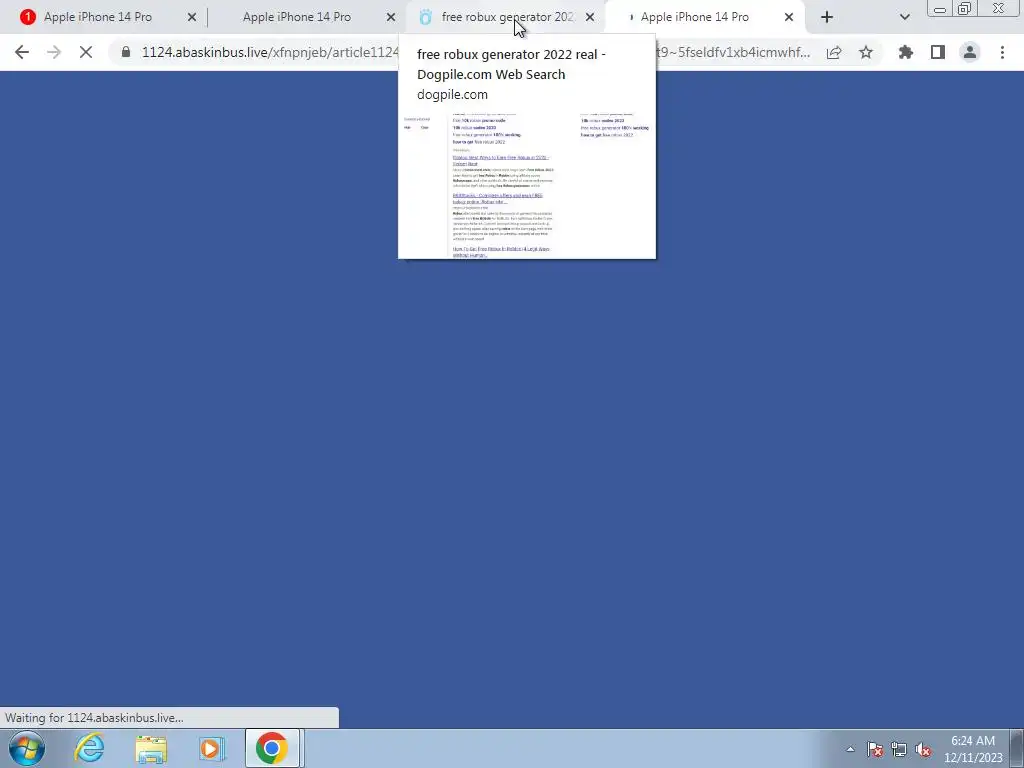Screen dimensions: 1024x768
Task: Restore down the Chrome window
Action: (964, 9)
